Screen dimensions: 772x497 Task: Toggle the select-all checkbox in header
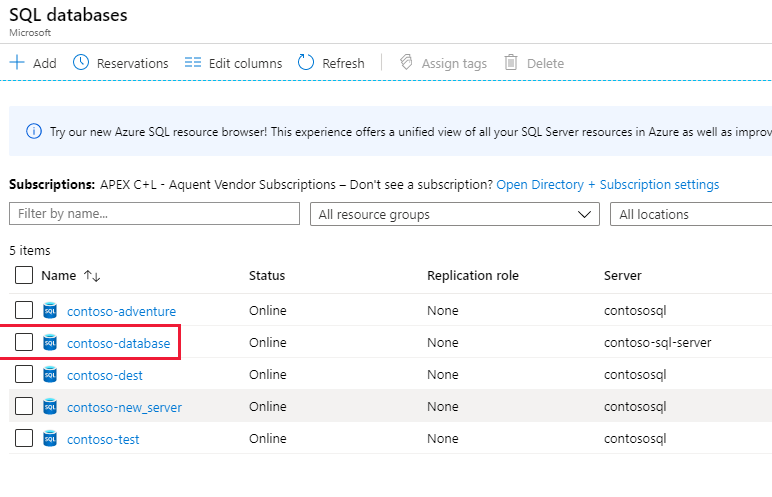24,275
